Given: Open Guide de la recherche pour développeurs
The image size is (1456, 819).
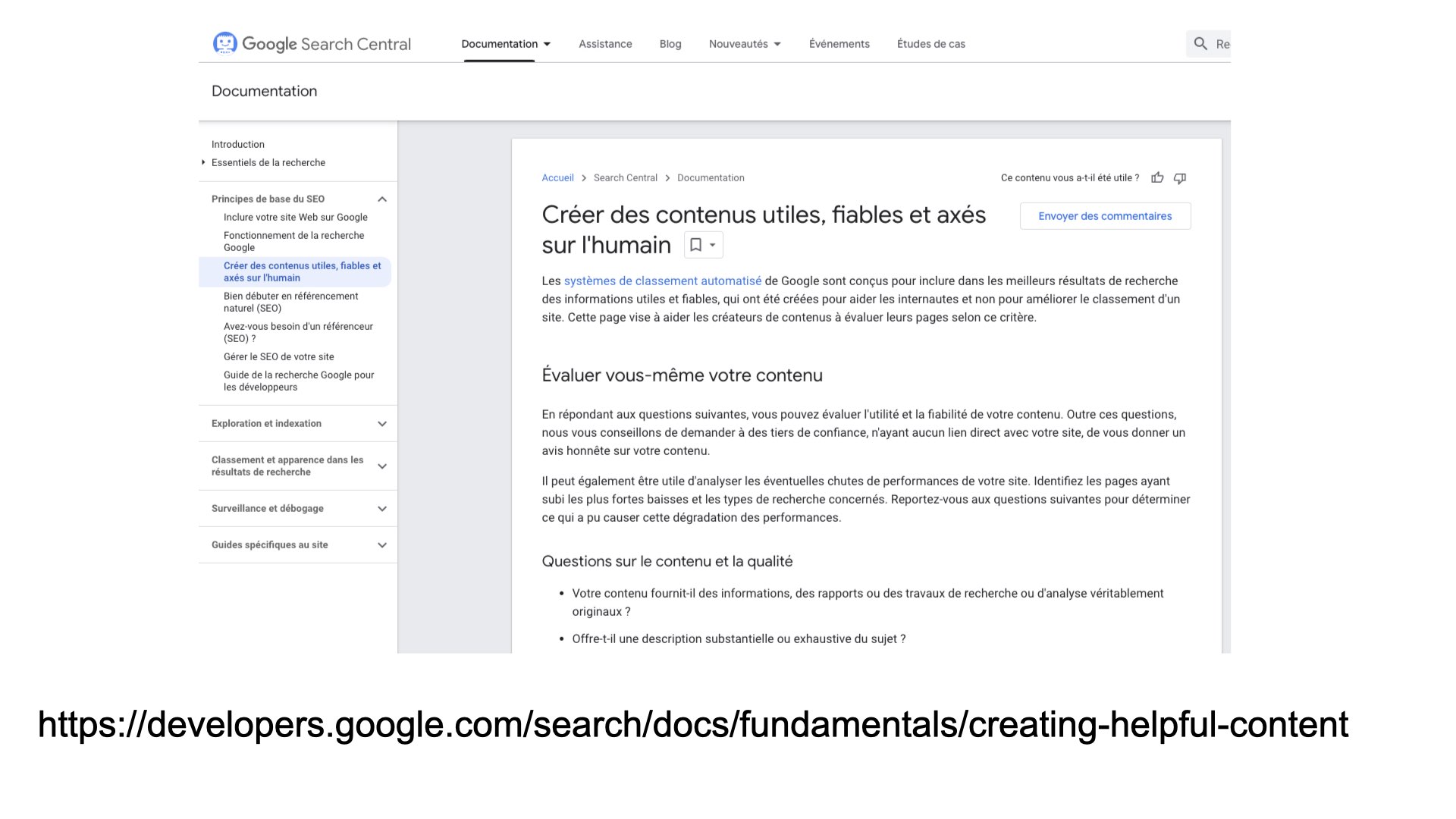Looking at the screenshot, I should click(x=299, y=381).
